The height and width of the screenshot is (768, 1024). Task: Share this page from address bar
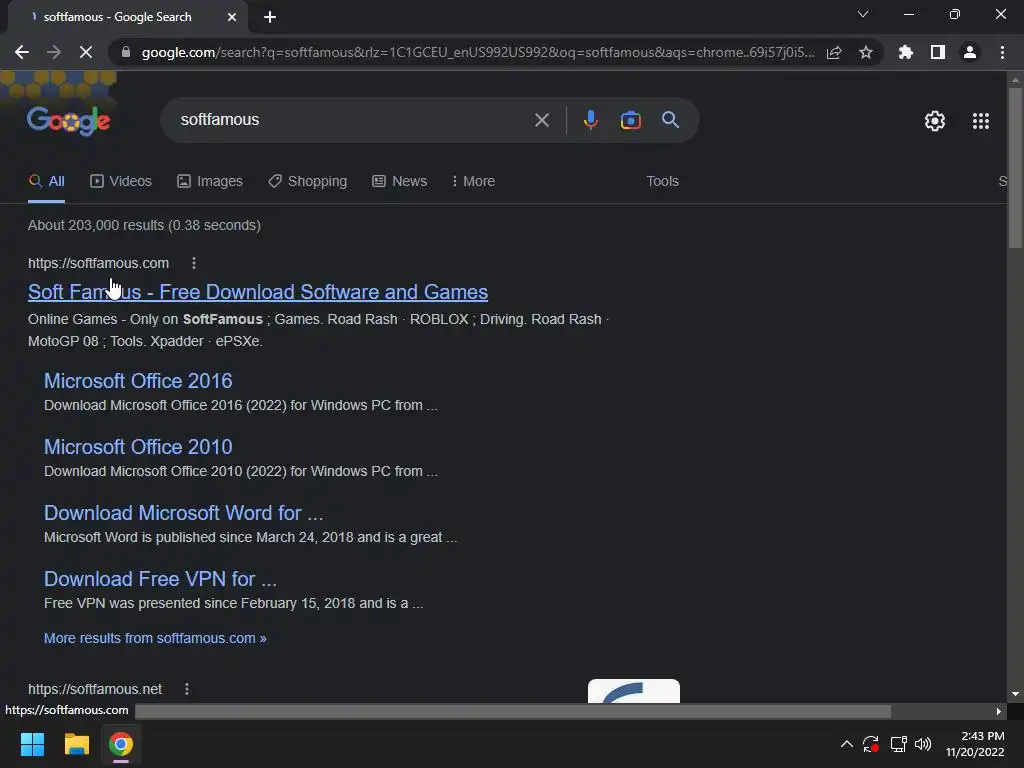click(834, 52)
